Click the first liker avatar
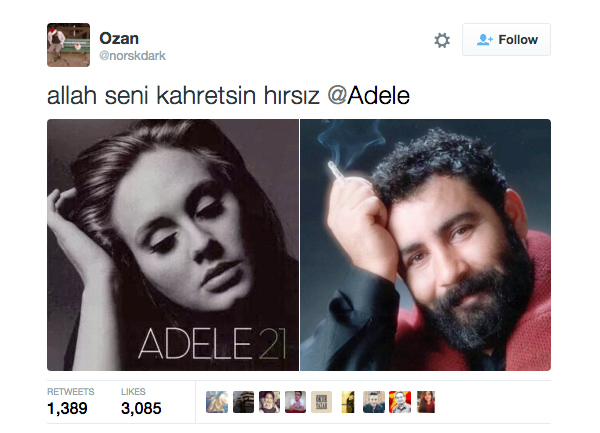This screenshot has height=433, width=600. click(217, 402)
